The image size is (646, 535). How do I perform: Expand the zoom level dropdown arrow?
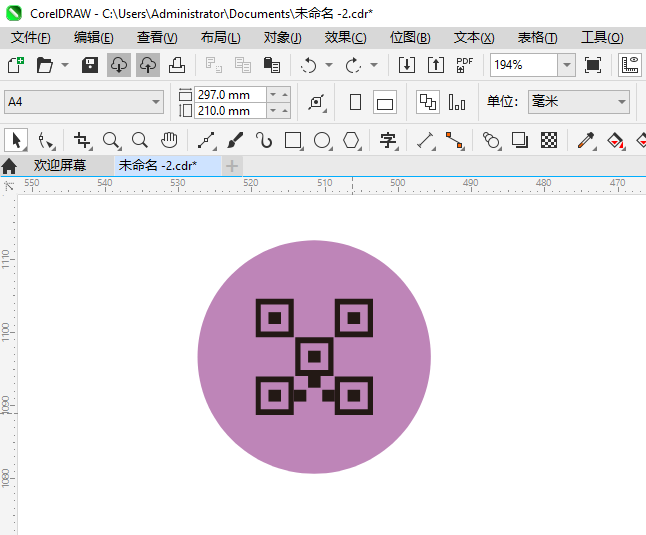[x=567, y=65]
